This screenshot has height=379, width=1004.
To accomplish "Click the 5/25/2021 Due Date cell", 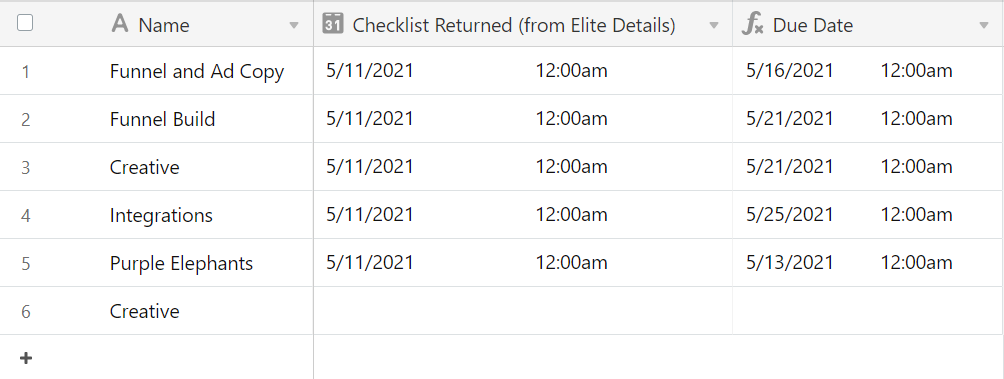I will click(868, 215).
